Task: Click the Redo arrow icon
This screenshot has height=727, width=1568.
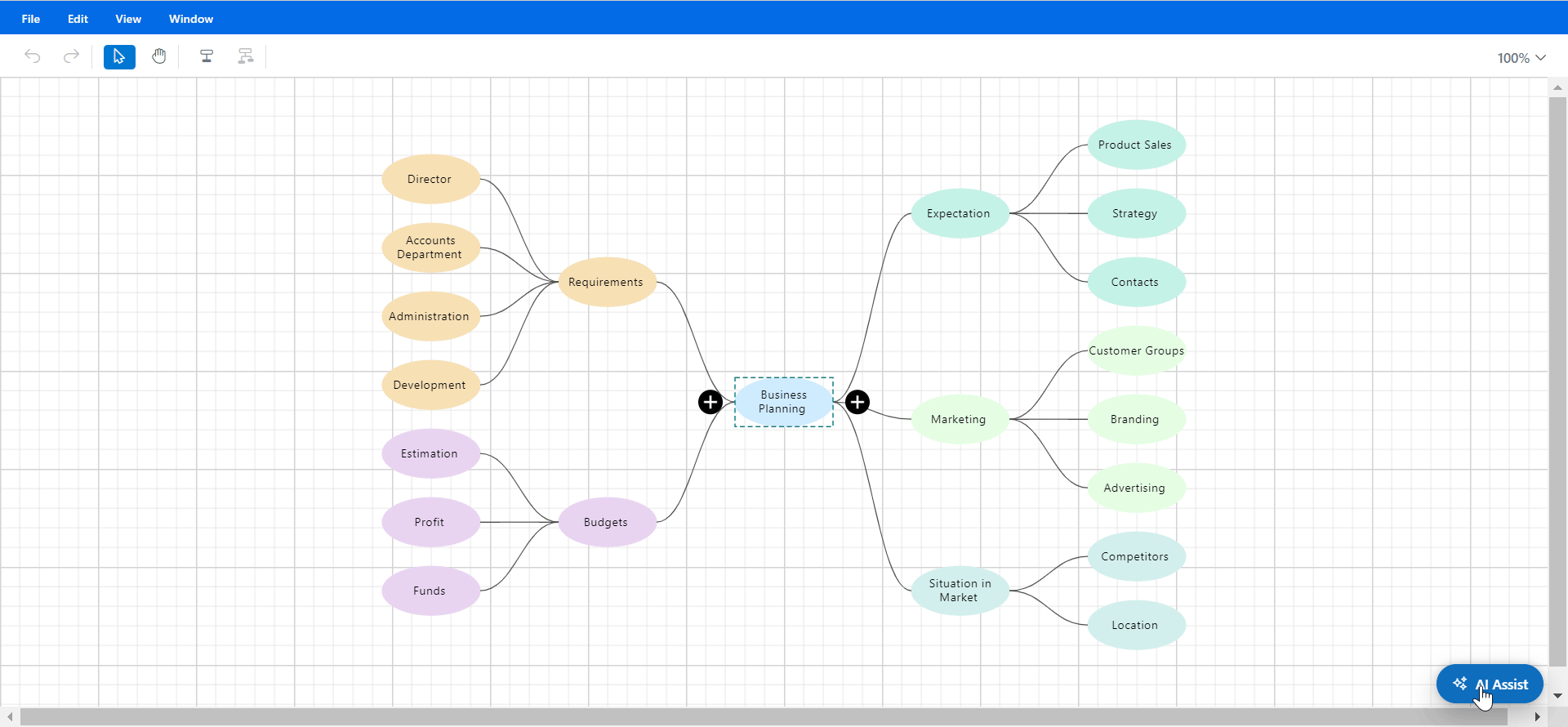Action: 72,56
